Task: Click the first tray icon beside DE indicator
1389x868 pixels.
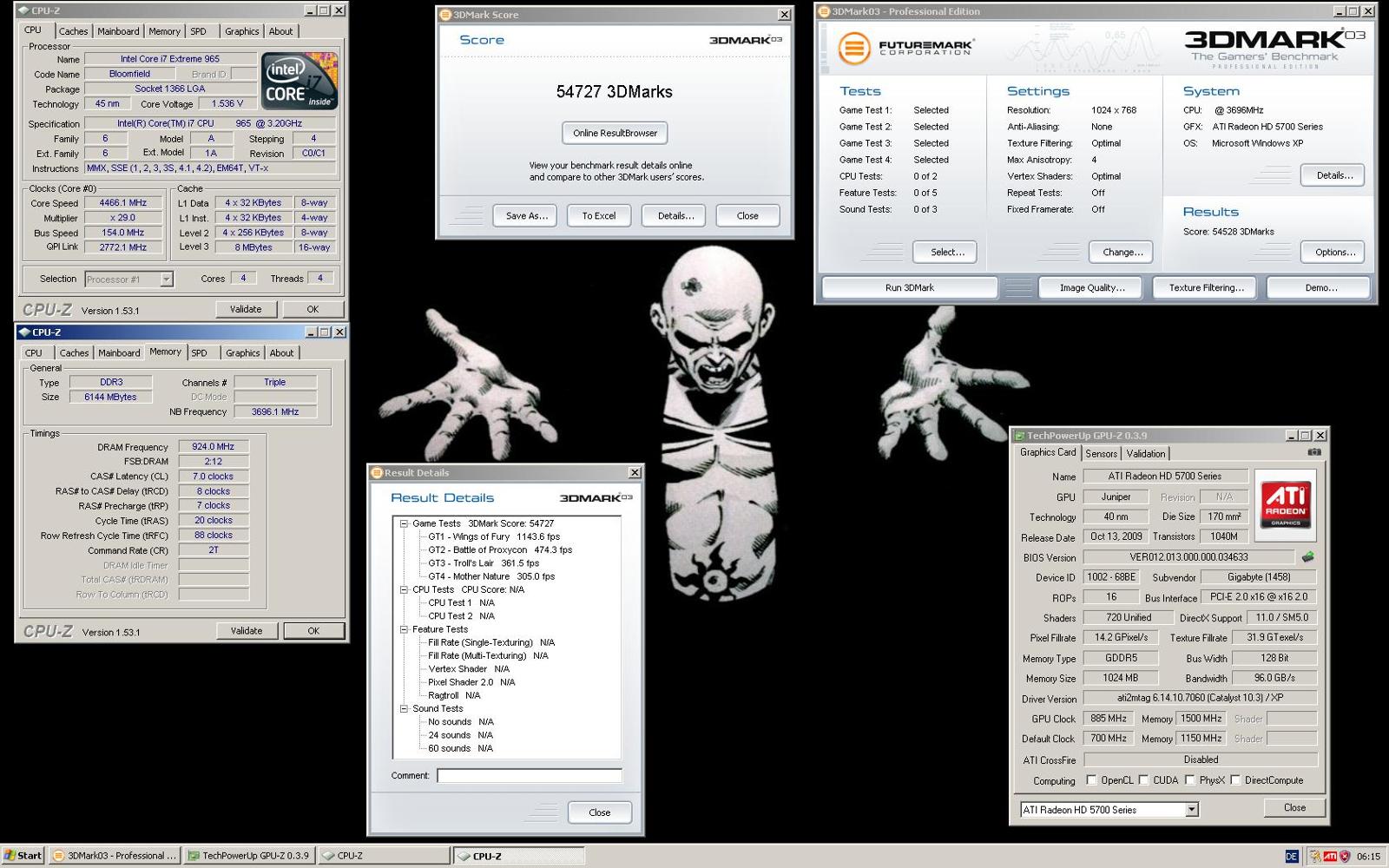Action: 1314,856
